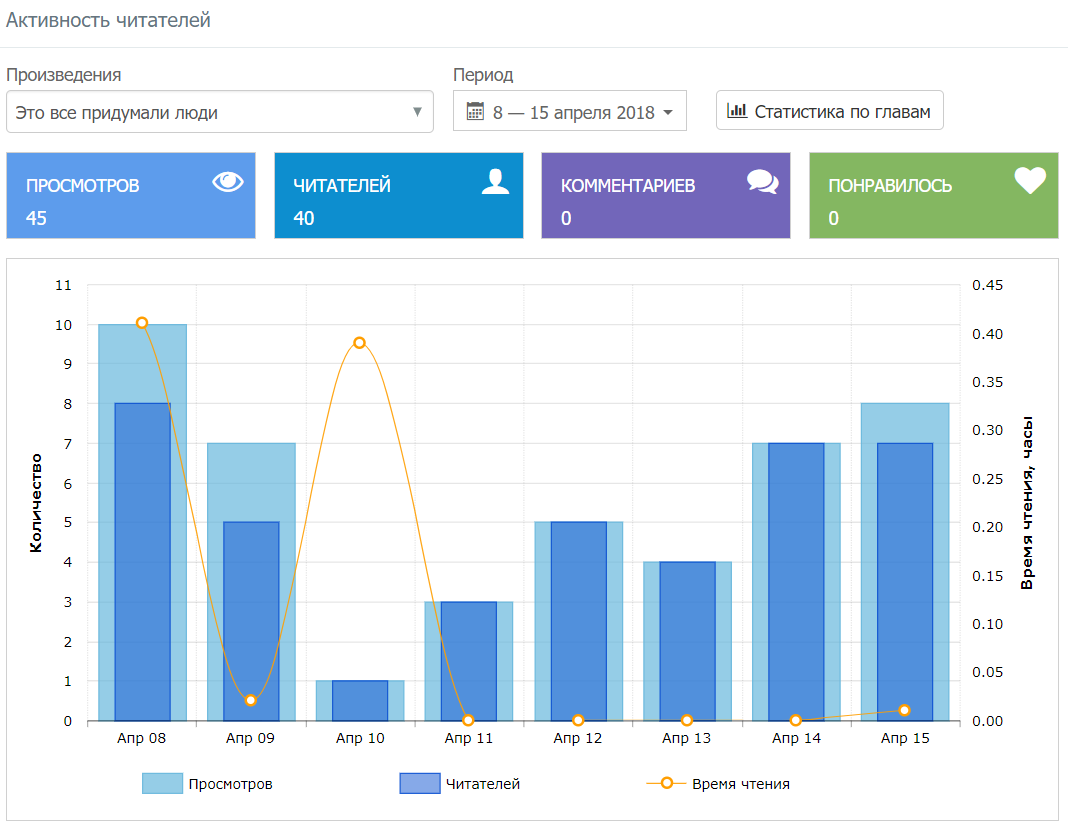
Task: Click the arrow of the works selector
Action: (x=418, y=112)
